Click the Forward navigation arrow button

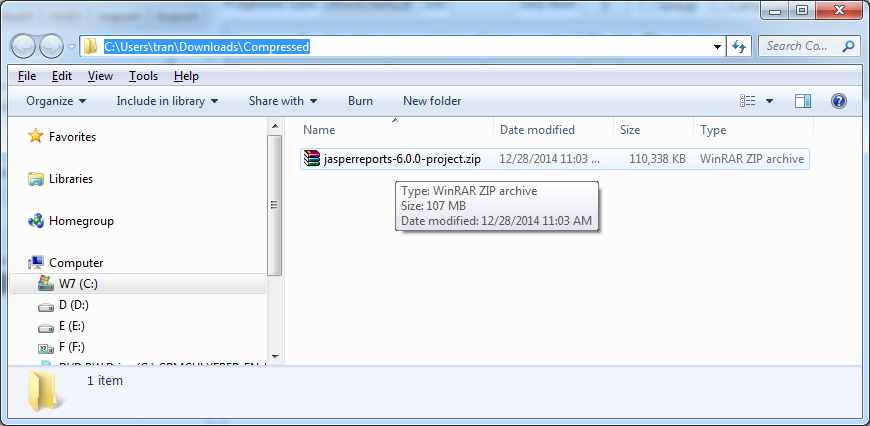click(52, 47)
